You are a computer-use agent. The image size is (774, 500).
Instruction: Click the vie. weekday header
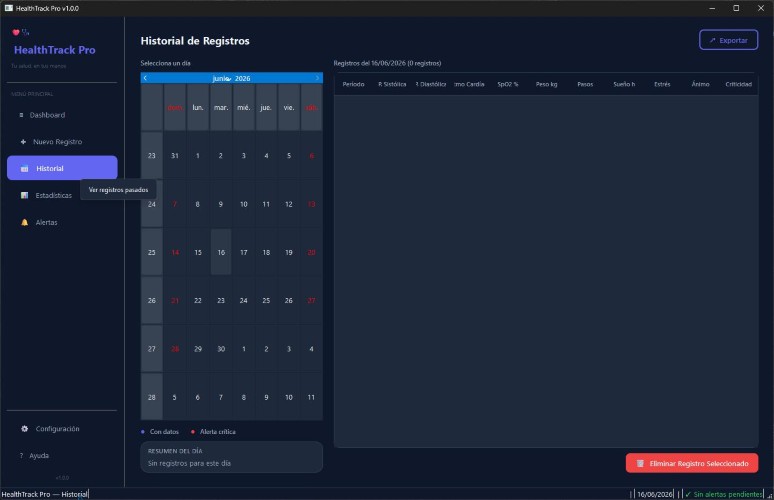point(289,107)
